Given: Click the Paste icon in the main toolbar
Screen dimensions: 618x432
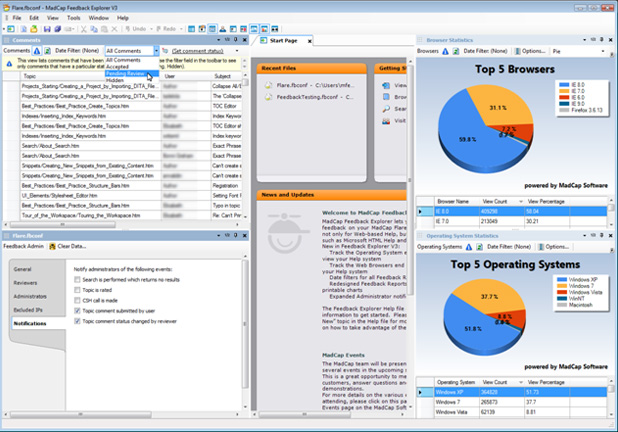Looking at the screenshot, I should tap(104, 29).
